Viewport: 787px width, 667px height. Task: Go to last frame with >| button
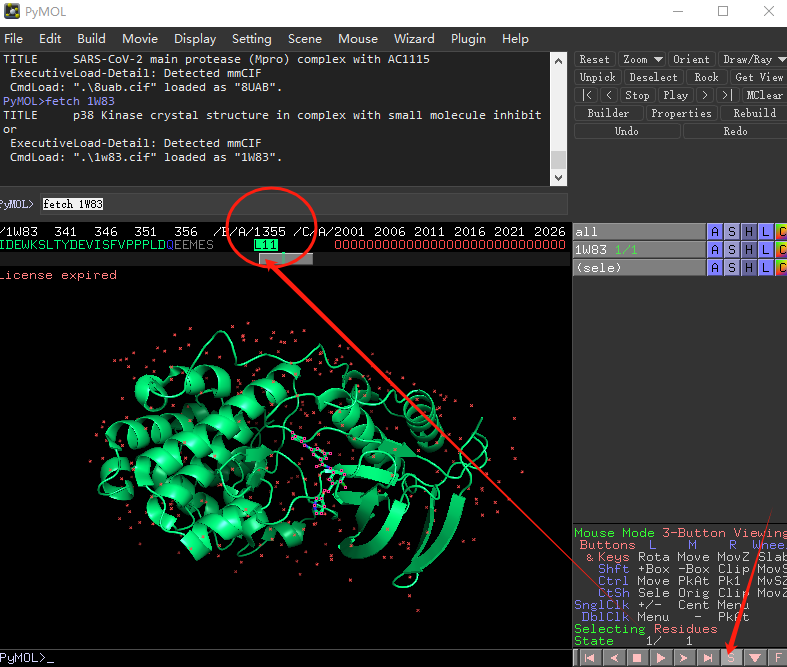pyautogui.click(x=727, y=95)
